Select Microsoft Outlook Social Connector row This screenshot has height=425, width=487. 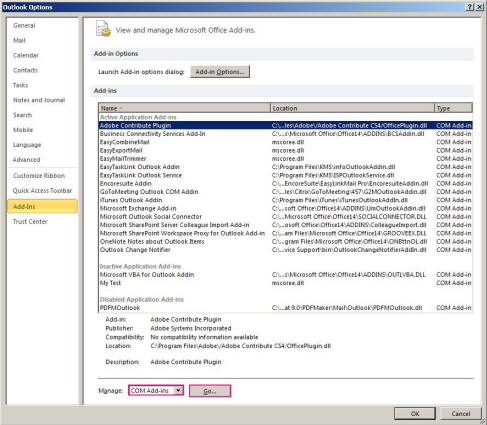point(285,217)
